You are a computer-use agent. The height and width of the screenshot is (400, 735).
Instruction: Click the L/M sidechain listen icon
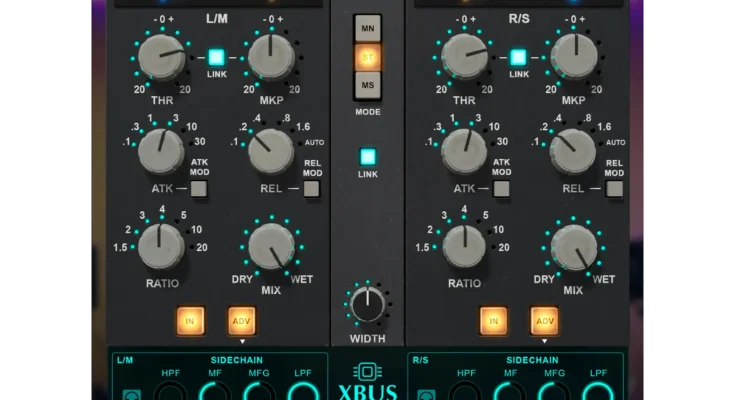pos(129,395)
